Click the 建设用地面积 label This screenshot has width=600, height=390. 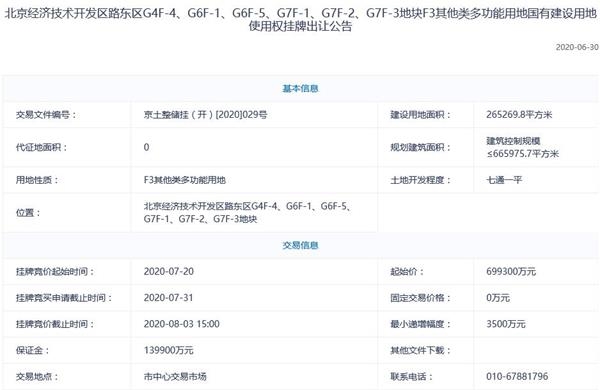coord(421,114)
